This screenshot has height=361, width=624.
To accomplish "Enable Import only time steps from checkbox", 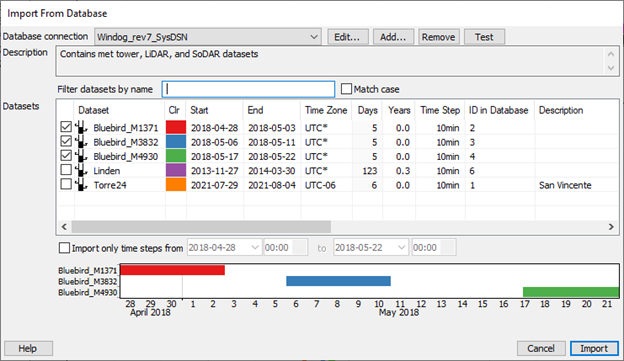I will point(64,248).
